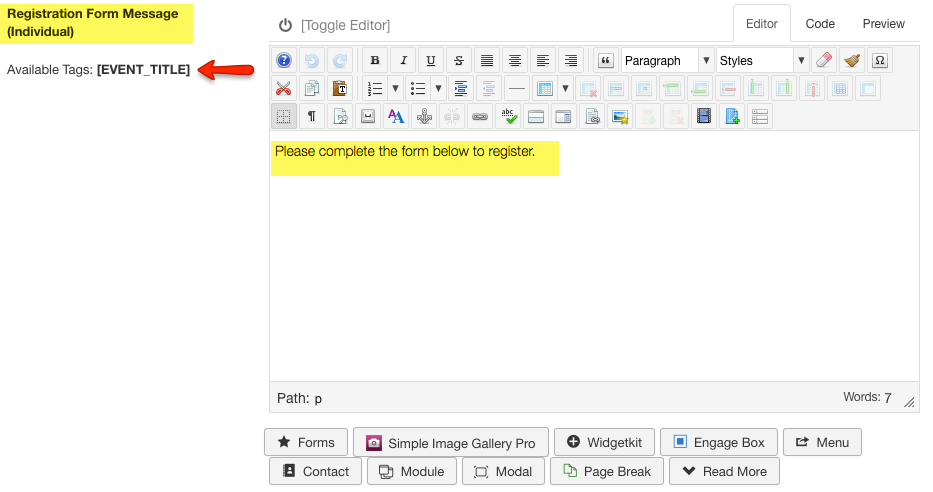
Task: Insert an anchor
Action: pos(424,117)
